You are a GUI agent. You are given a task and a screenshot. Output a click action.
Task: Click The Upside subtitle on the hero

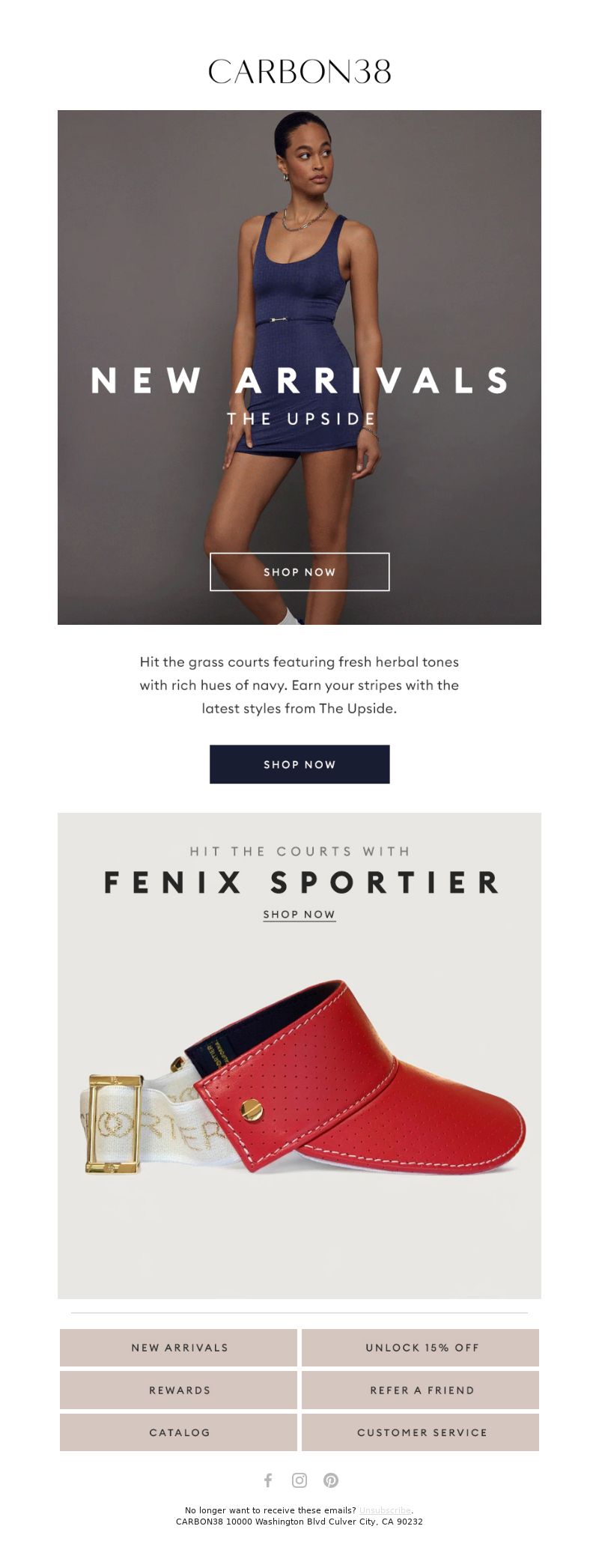coord(301,419)
